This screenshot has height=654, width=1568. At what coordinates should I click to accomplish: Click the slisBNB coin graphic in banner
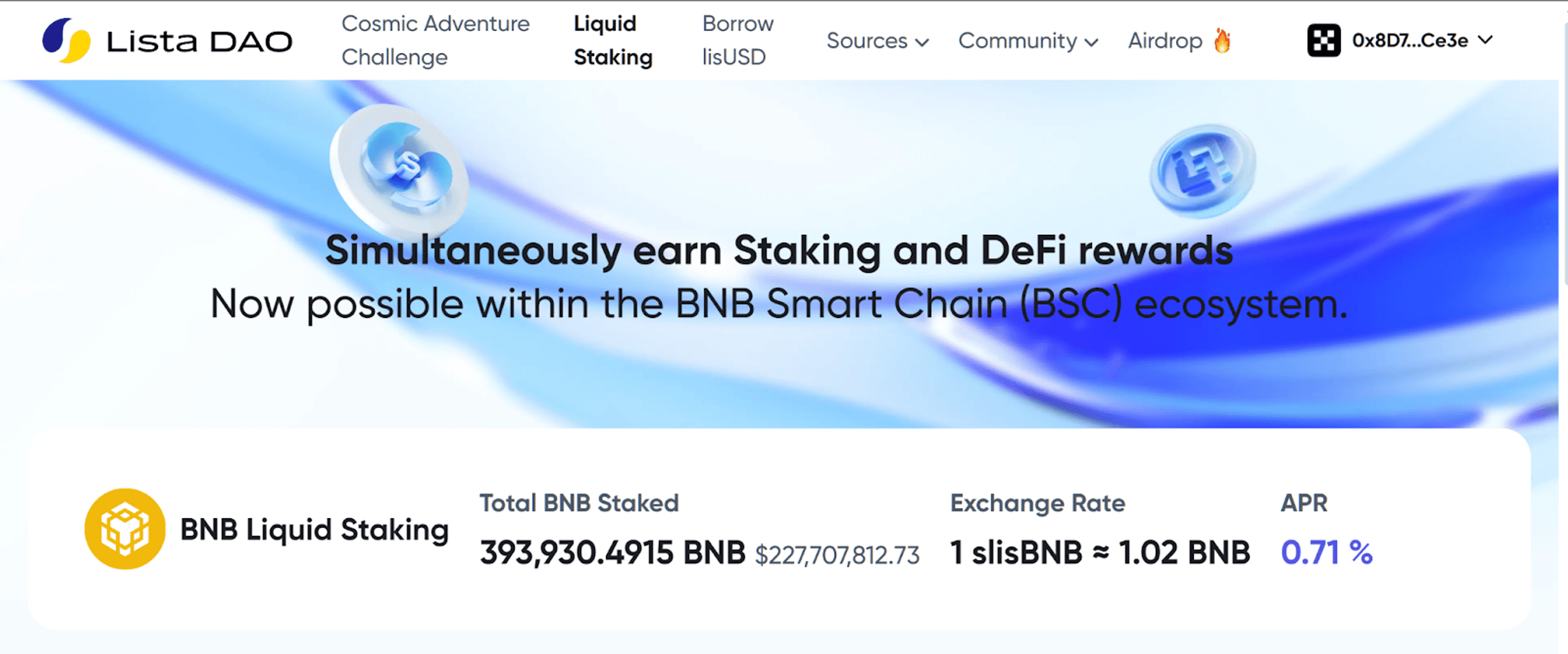coord(400,167)
